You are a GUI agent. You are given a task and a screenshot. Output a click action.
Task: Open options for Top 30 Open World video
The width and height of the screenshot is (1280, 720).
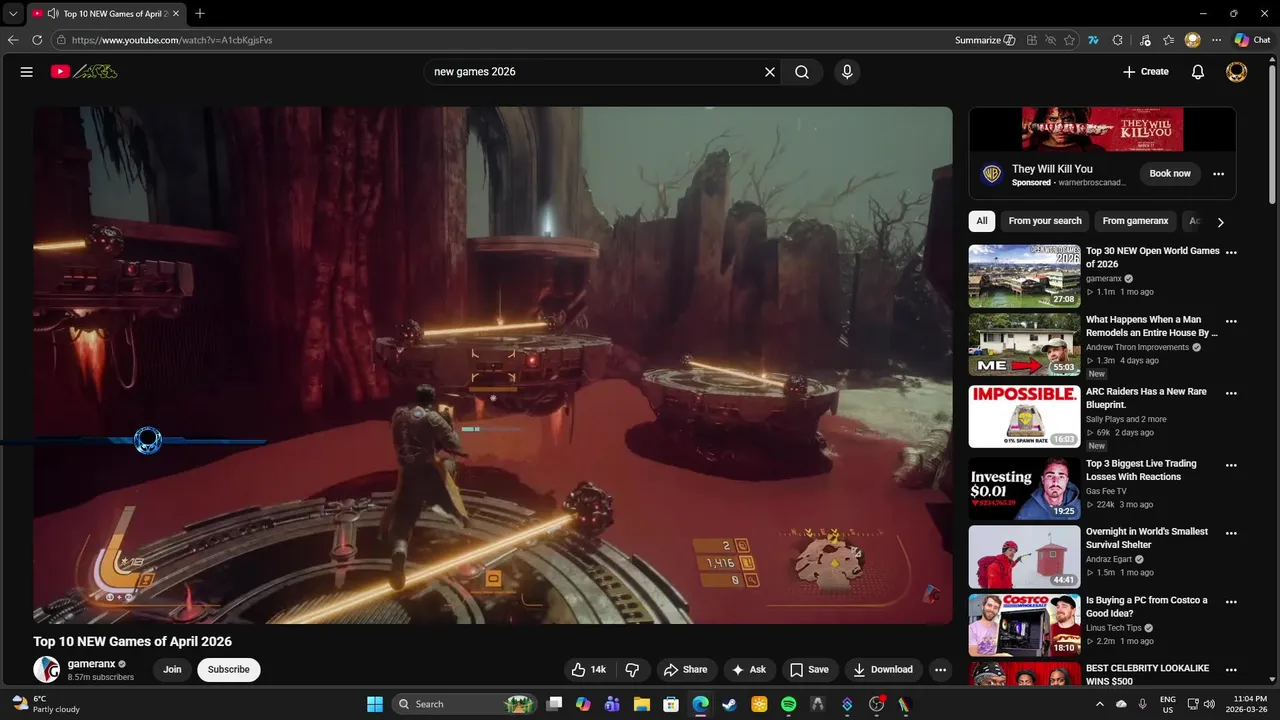1231,253
